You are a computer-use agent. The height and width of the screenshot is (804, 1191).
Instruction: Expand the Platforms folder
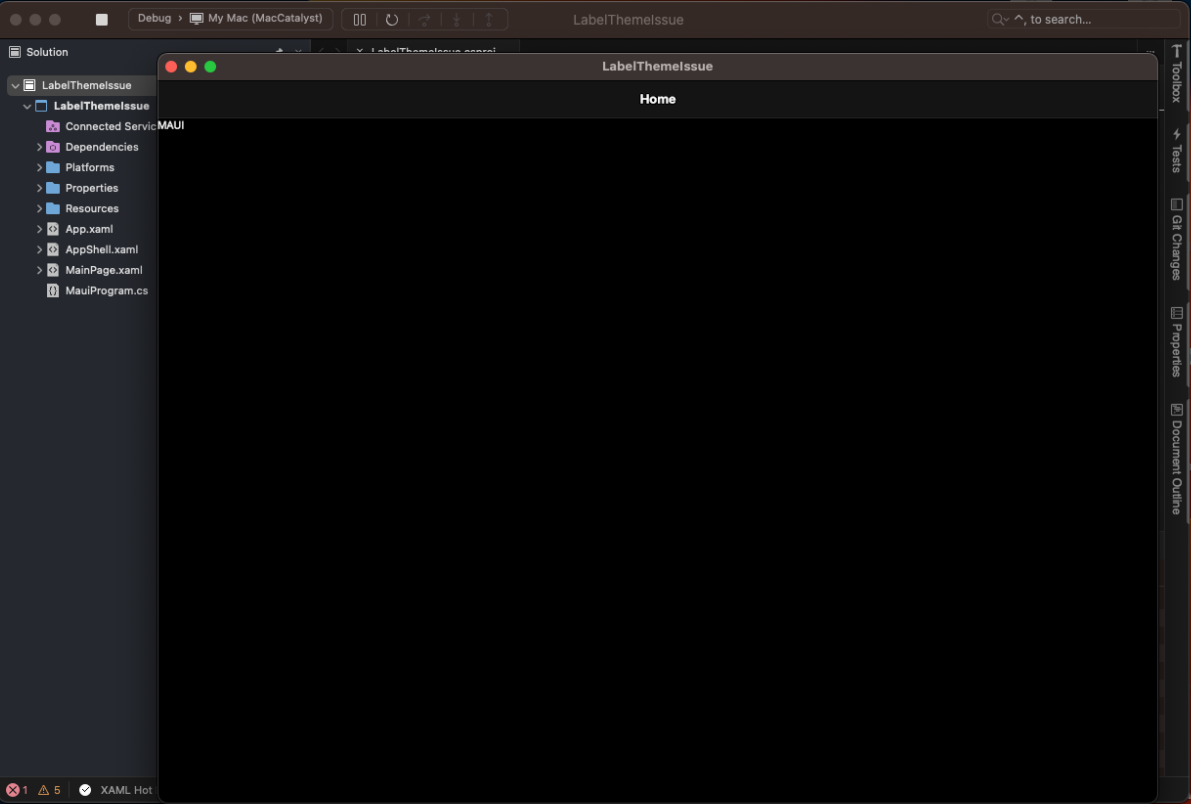tap(40, 167)
